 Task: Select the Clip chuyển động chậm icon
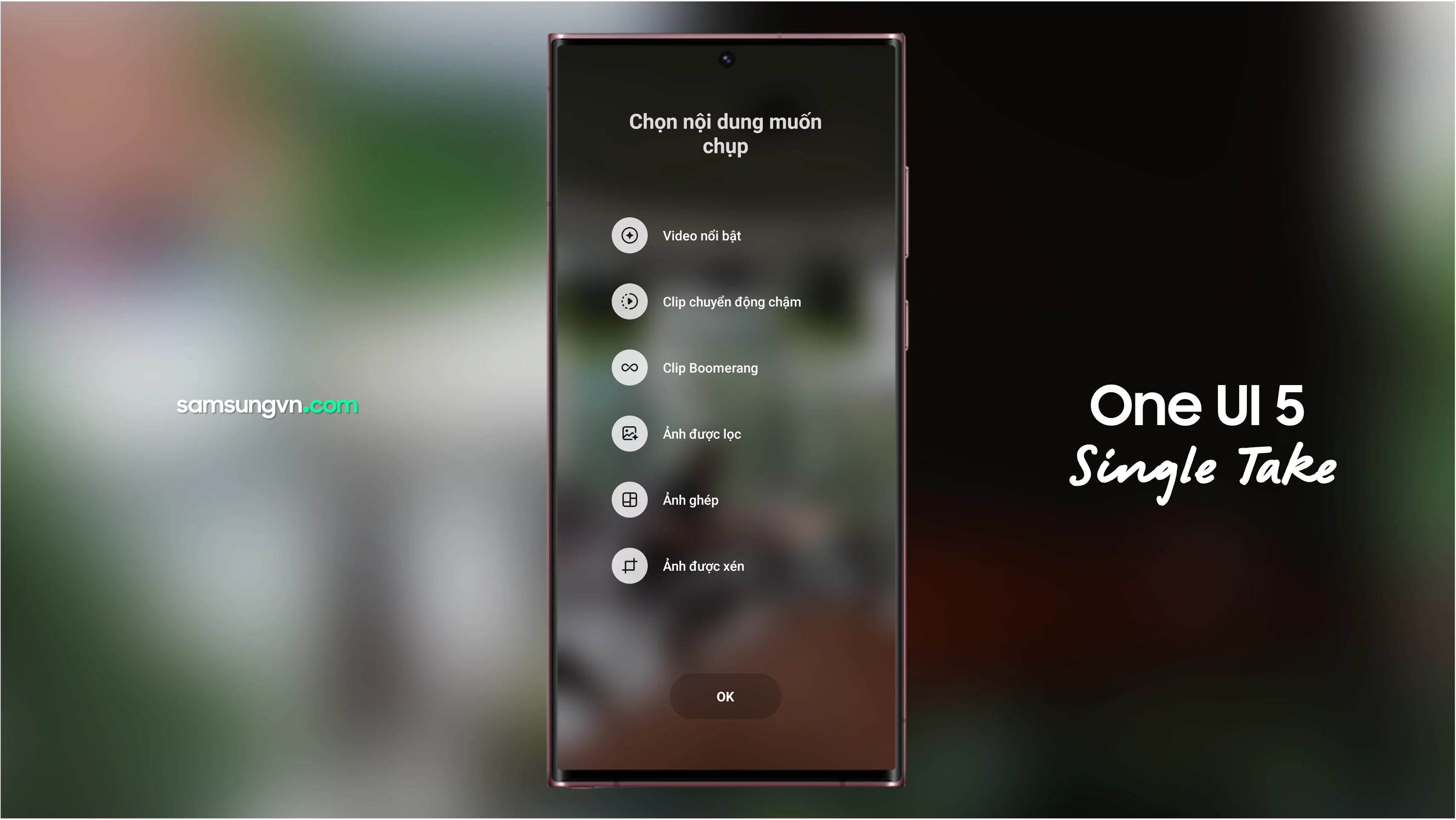[629, 301]
